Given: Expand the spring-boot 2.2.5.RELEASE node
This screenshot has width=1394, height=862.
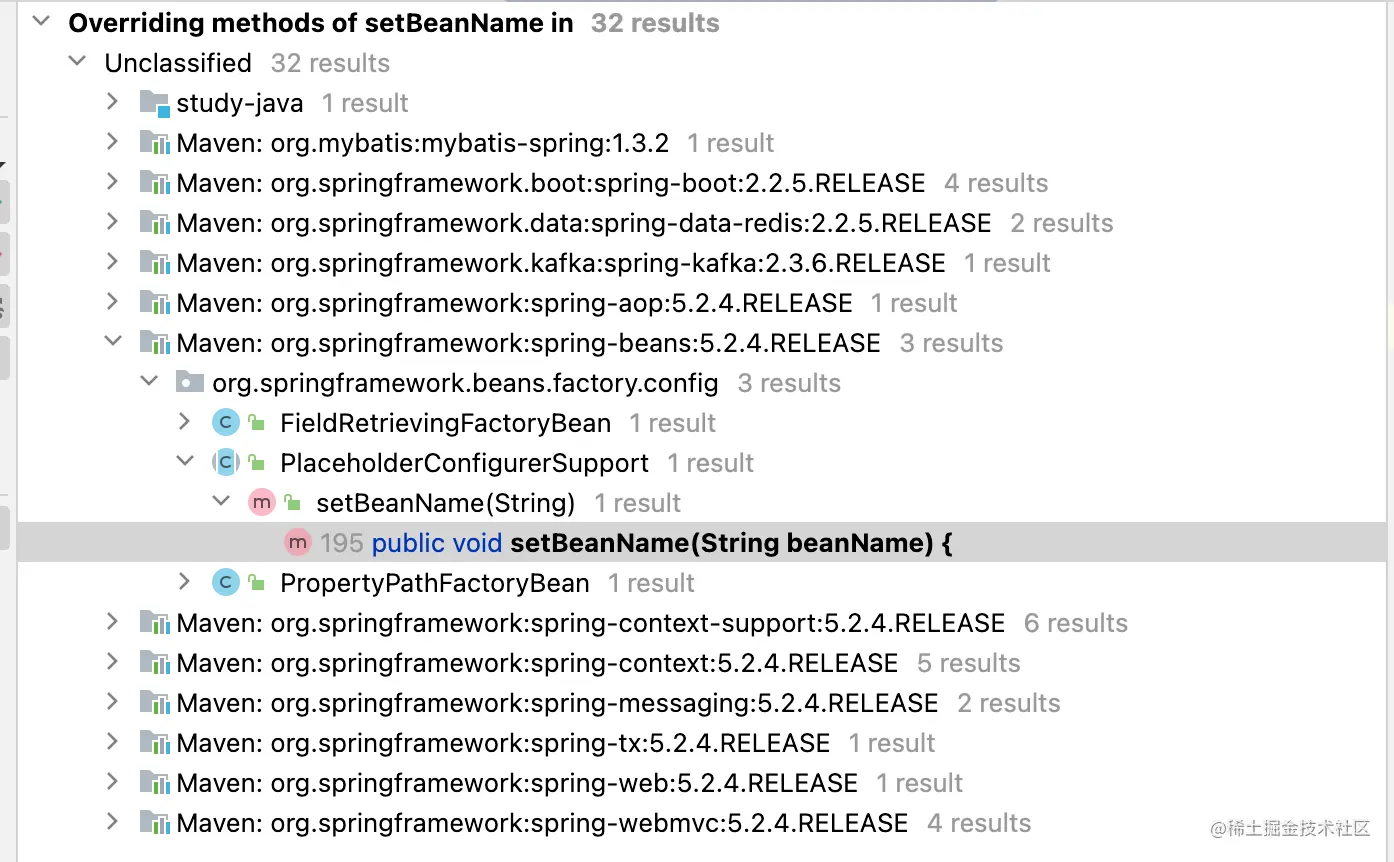Looking at the screenshot, I should [x=113, y=182].
